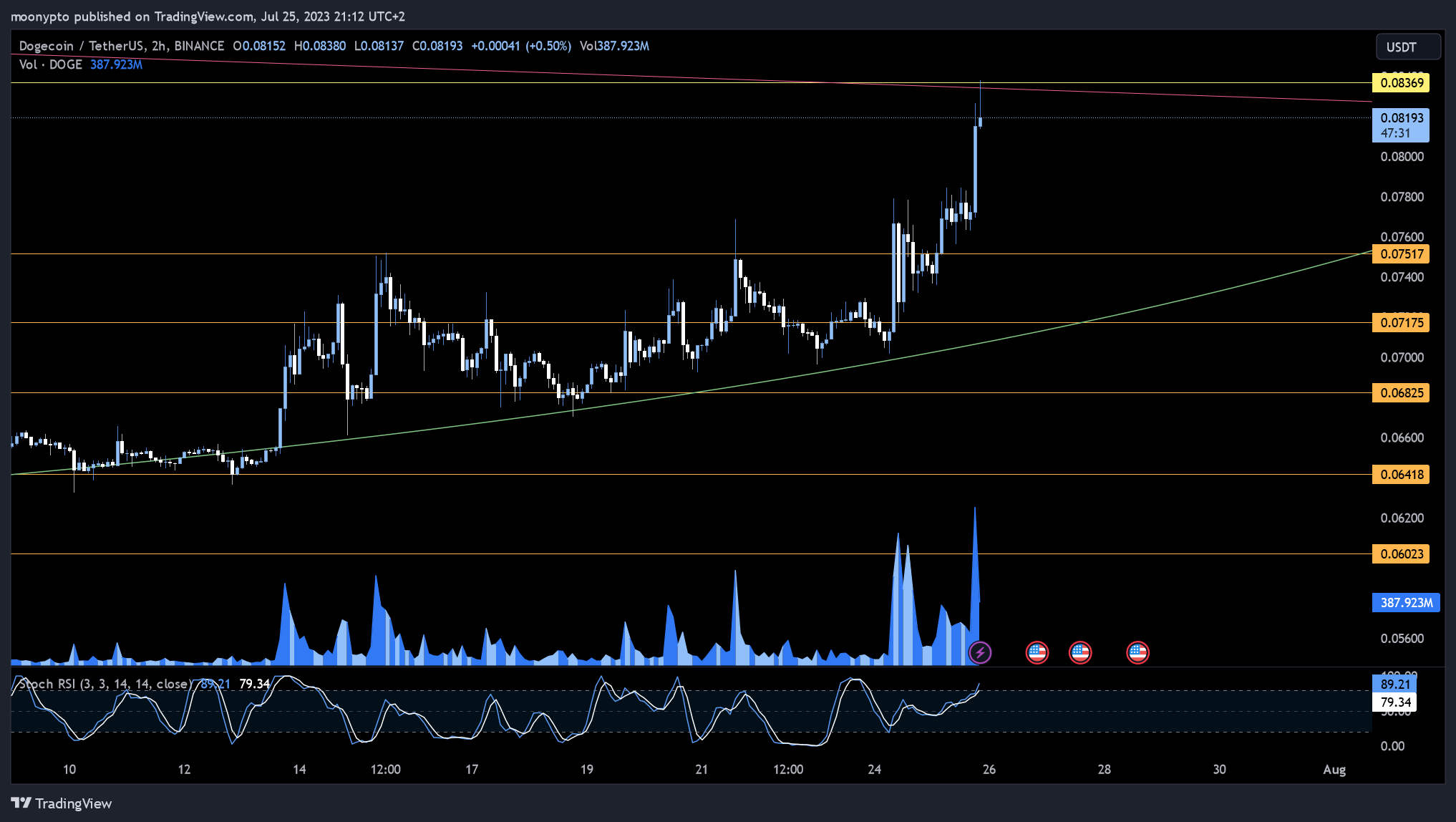1456x822 pixels.
Task: Click date label 10 on time axis
Action: pos(69,769)
